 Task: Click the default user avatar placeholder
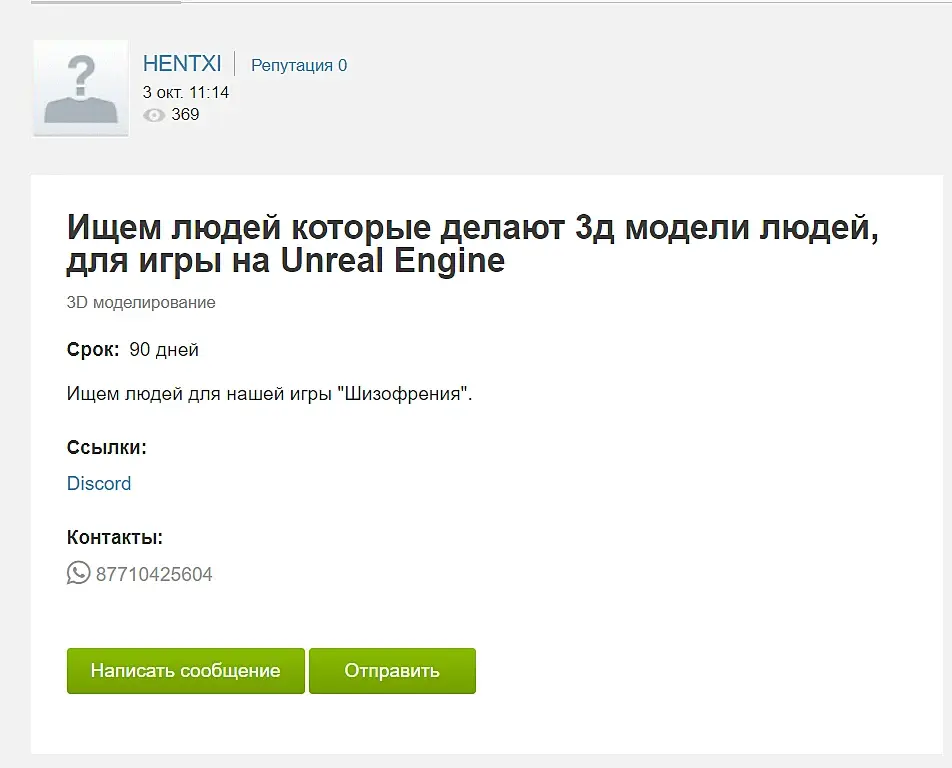click(x=81, y=89)
